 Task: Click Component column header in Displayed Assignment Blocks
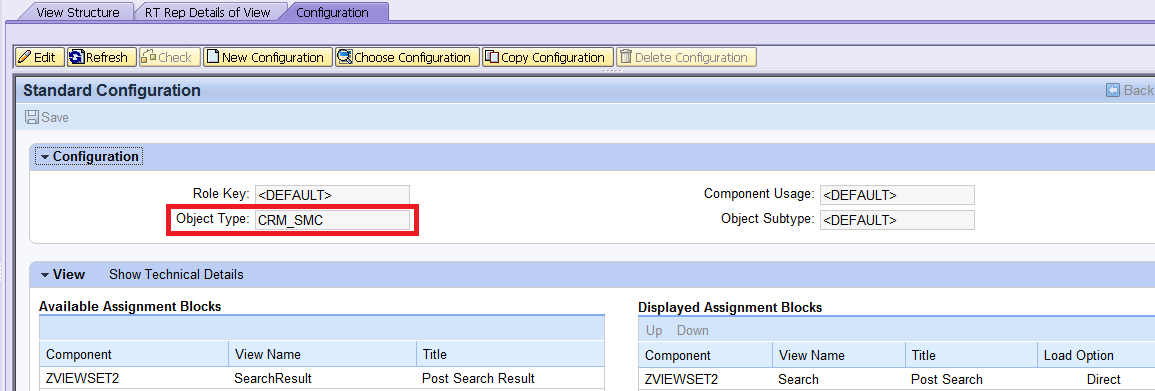[705, 355]
